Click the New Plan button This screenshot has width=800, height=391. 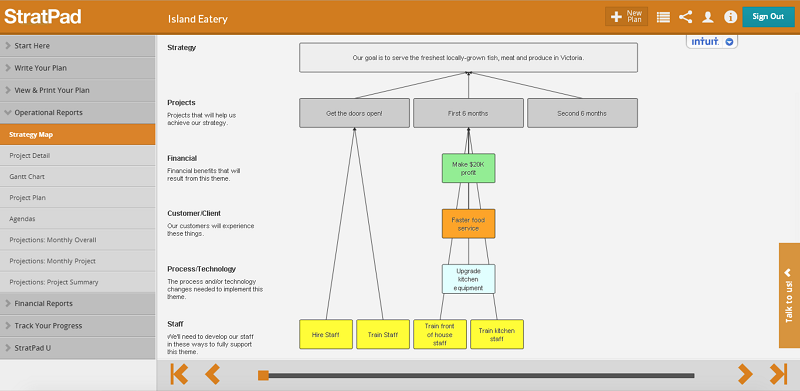click(x=627, y=16)
